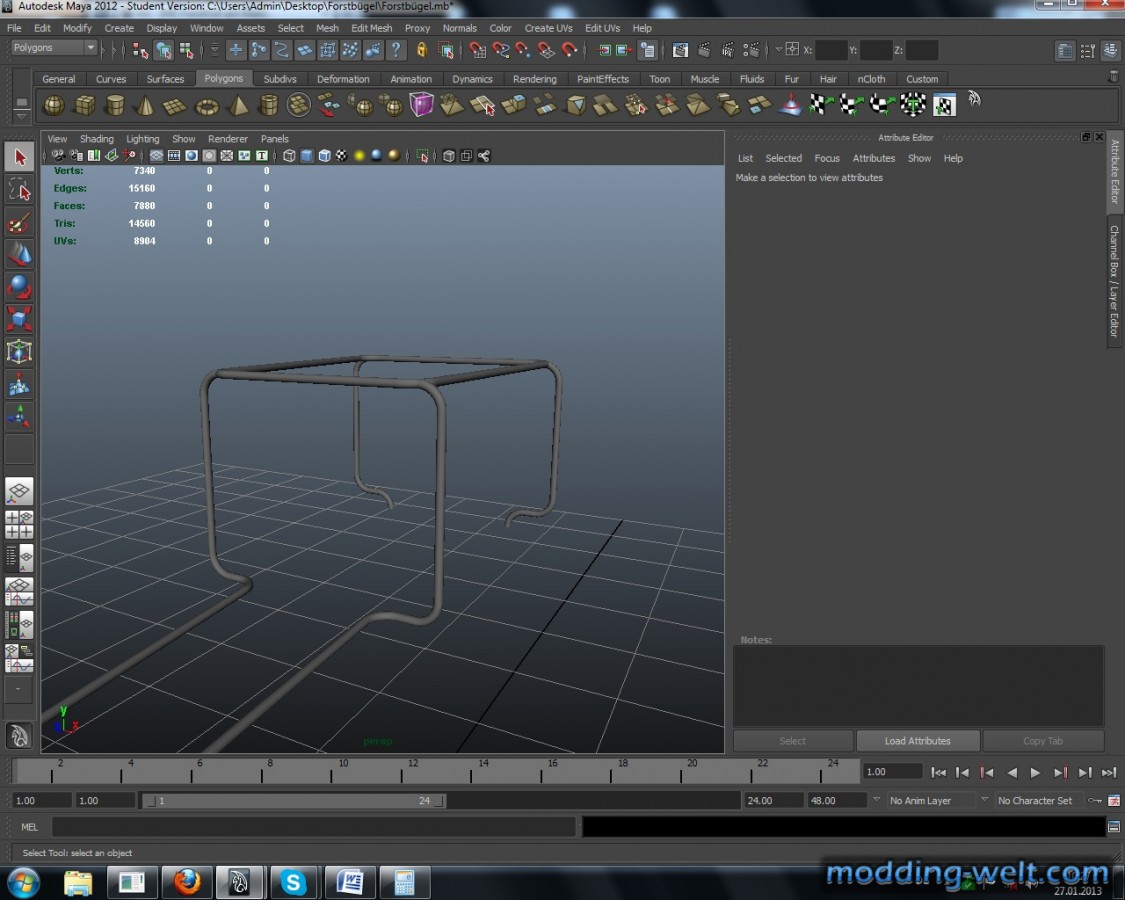Screen dimensions: 1125x900
Task: Open Channel Box / Layer Editor tab
Action: pyautogui.click(x=1114, y=281)
